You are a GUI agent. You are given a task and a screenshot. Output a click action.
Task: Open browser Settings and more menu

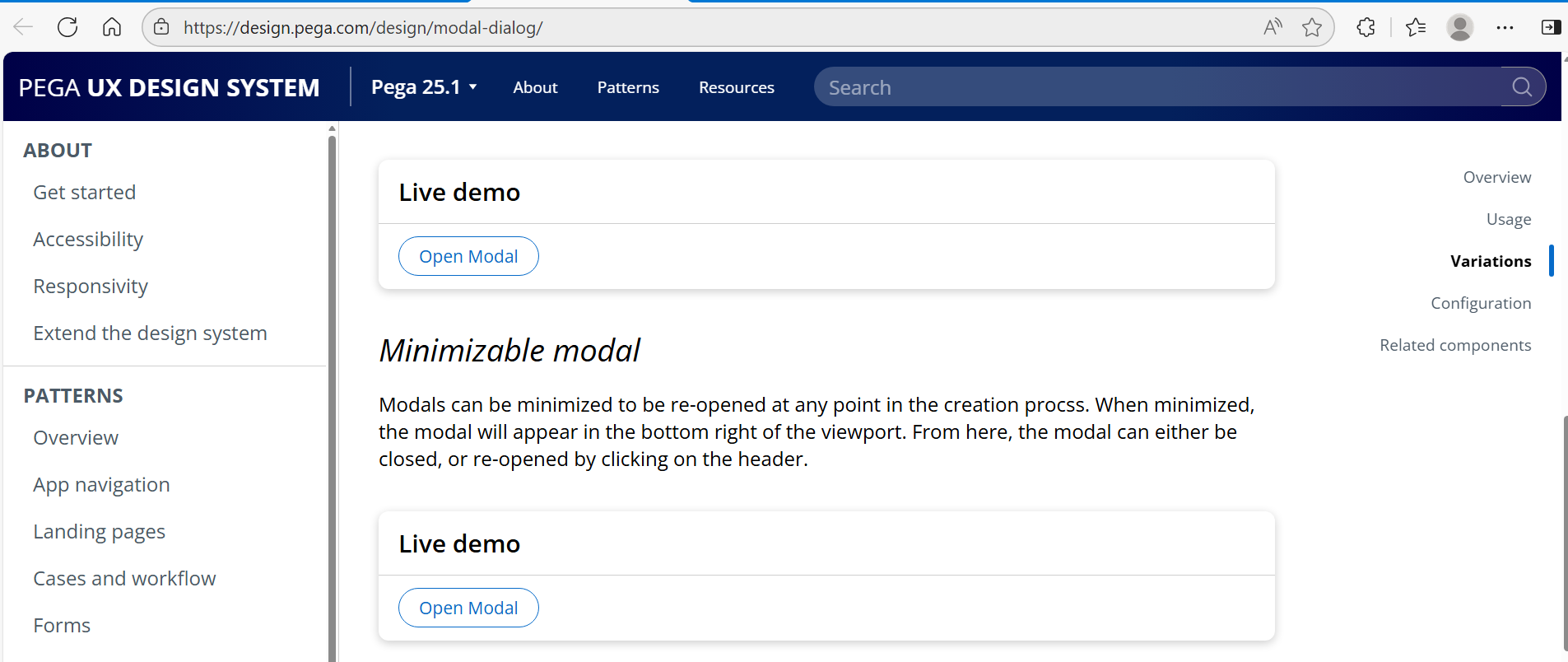tap(1505, 27)
